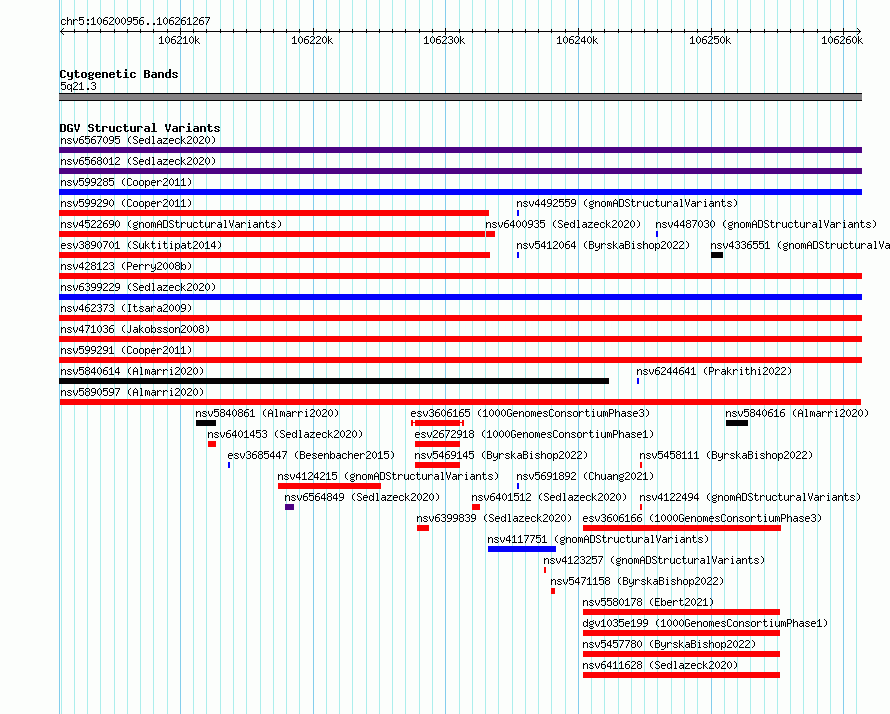The width and height of the screenshot is (890, 714).
Task: Select nsv6399839 (Sedlazeck2020) label
Action: [x=494, y=518]
